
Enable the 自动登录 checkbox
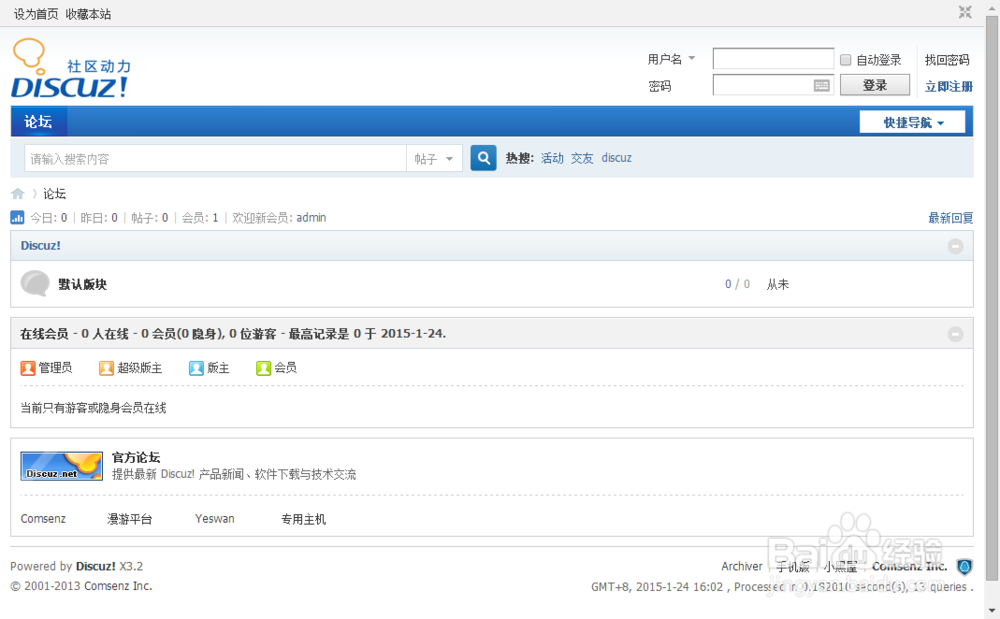[x=846, y=60]
